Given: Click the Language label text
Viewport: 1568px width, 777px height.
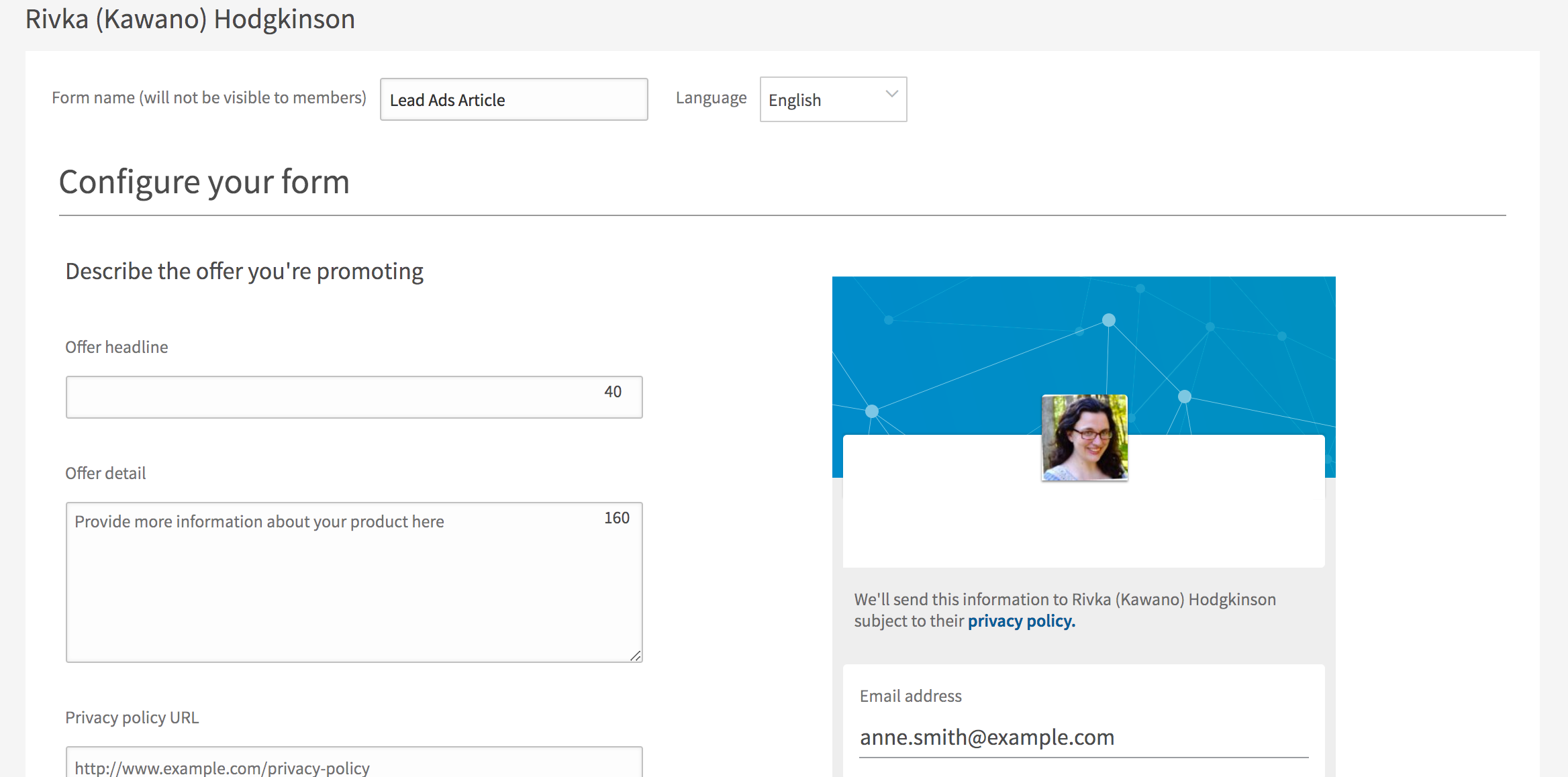Looking at the screenshot, I should pyautogui.click(x=711, y=98).
